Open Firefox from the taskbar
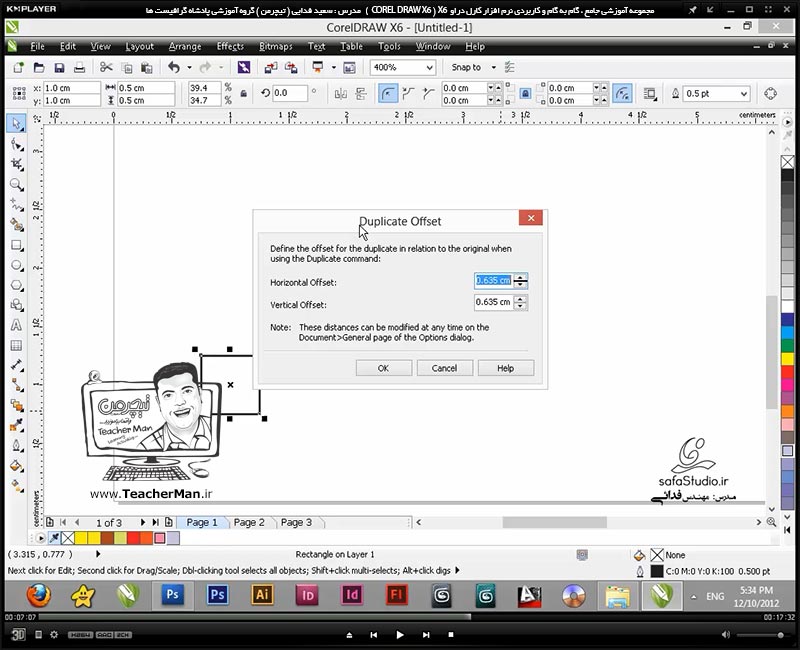This screenshot has height=650, width=800. [x=39, y=595]
